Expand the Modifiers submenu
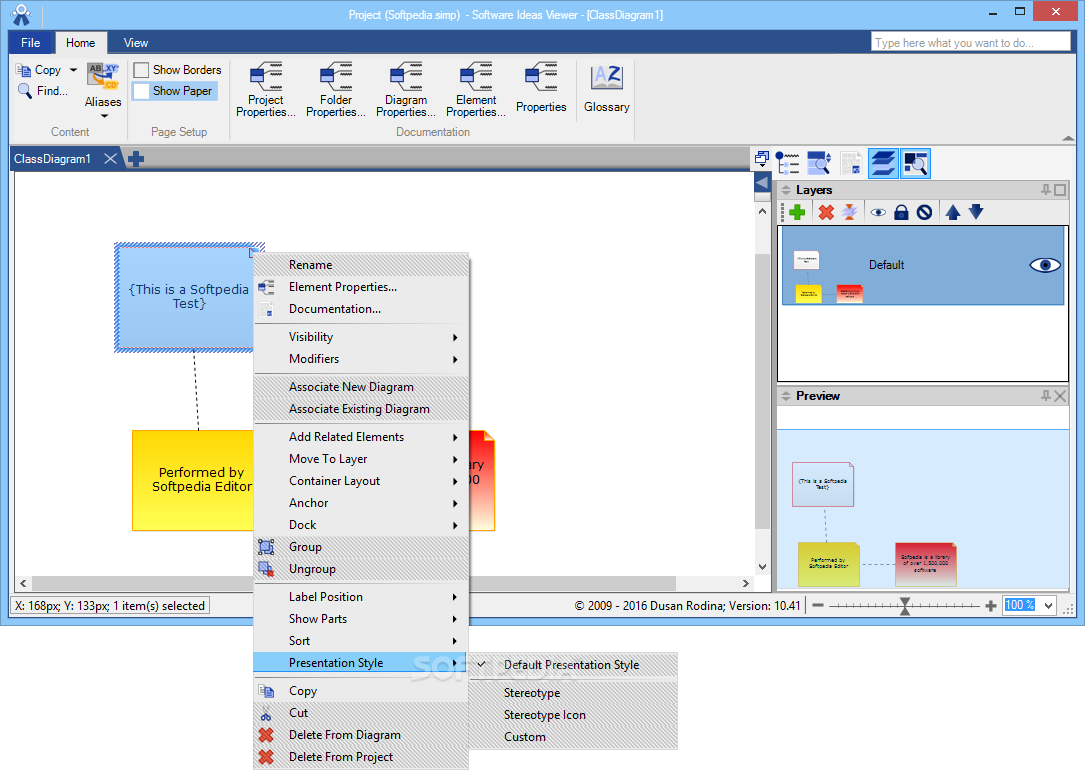This screenshot has width=1085, height=770. (361, 359)
